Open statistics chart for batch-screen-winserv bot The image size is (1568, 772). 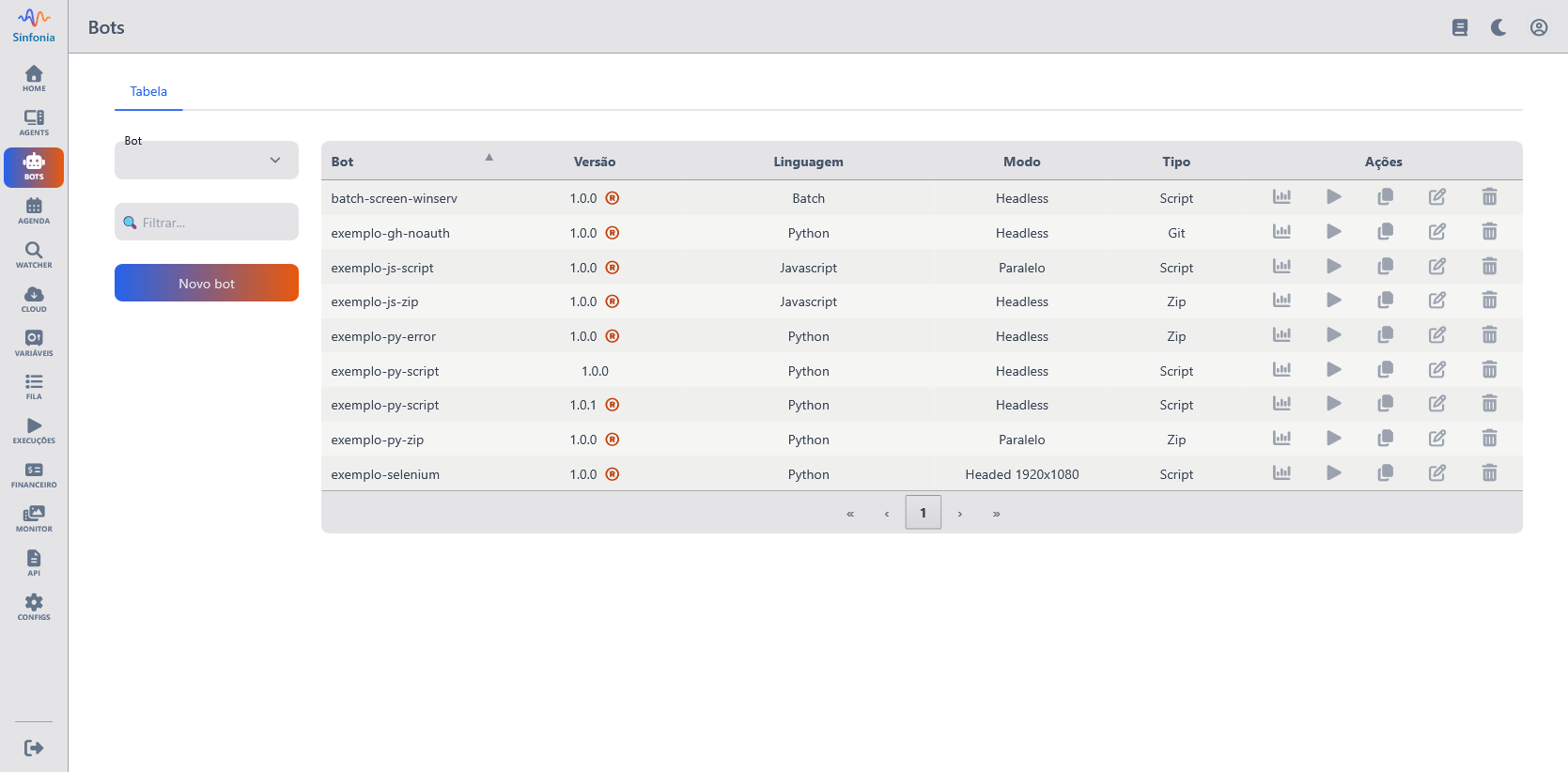tap(1281, 197)
